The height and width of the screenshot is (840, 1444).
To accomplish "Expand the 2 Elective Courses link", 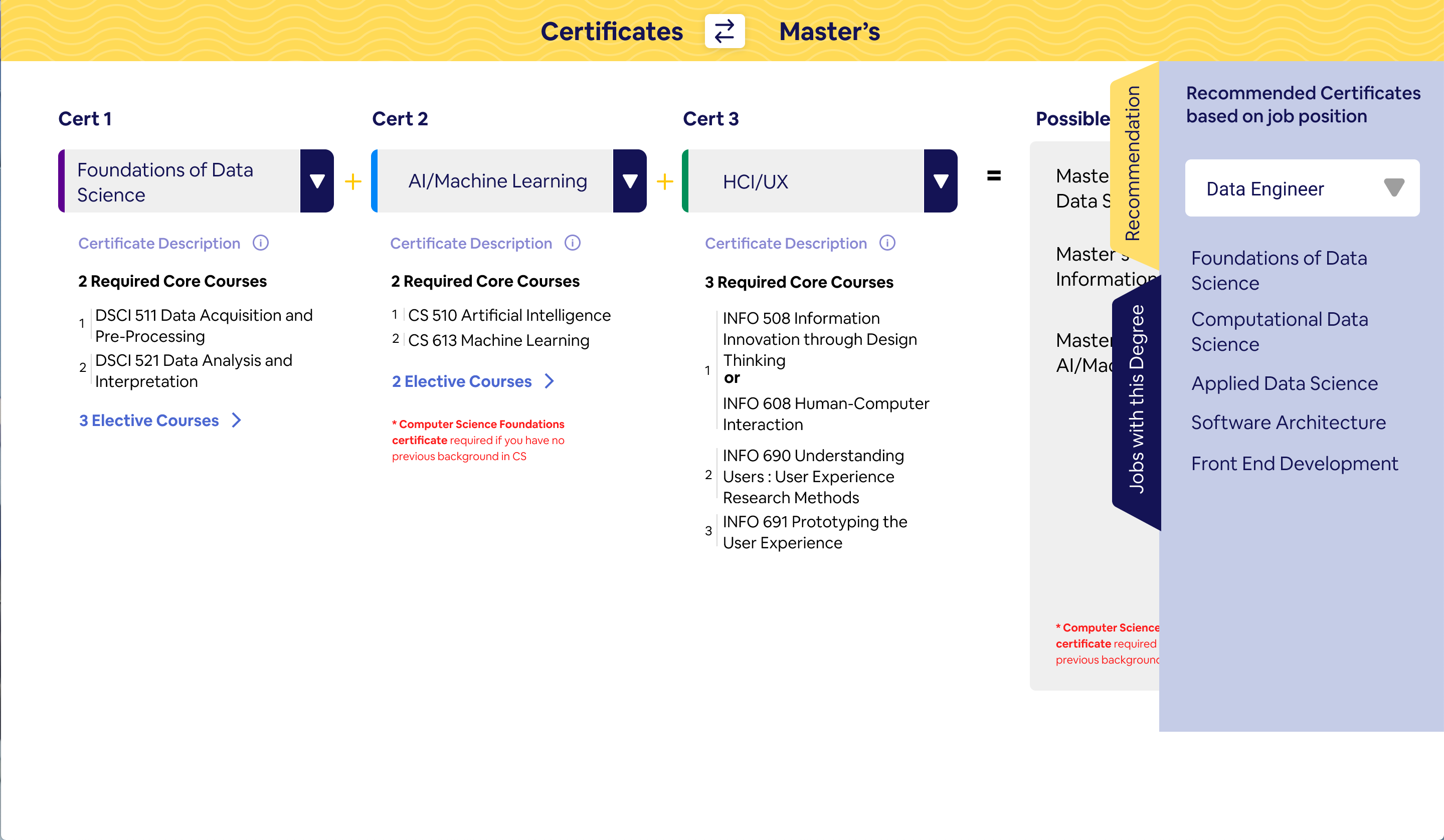I will (x=461, y=381).
